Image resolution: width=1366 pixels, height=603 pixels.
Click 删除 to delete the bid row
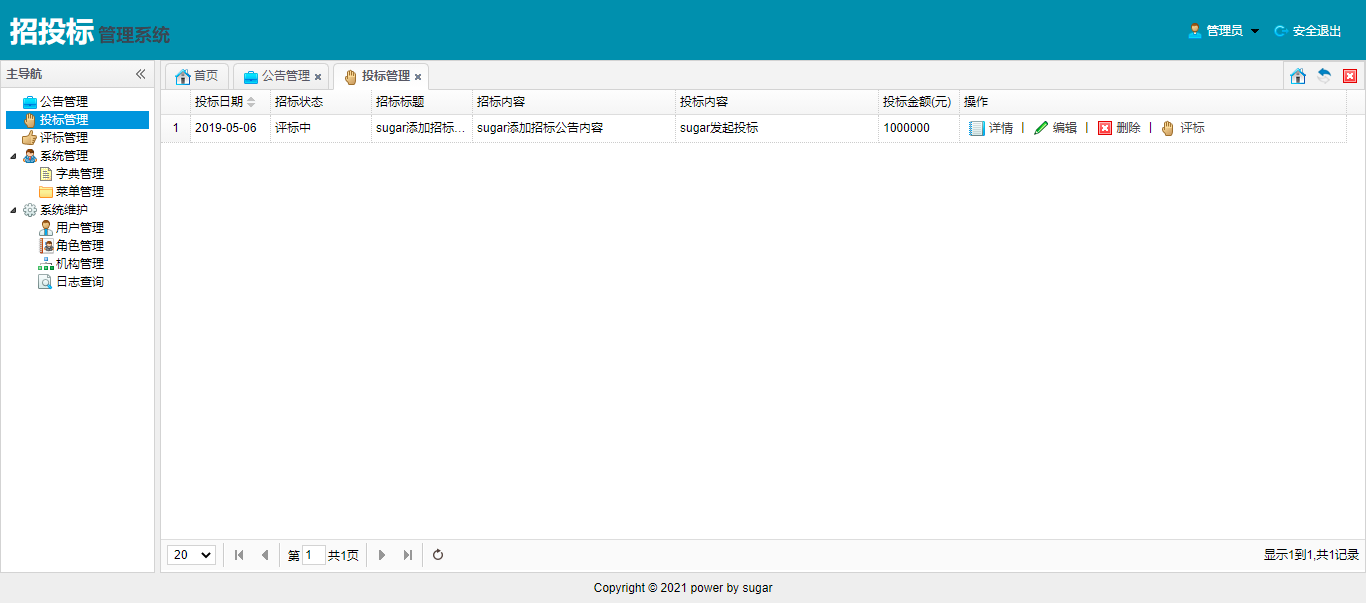coord(1119,128)
